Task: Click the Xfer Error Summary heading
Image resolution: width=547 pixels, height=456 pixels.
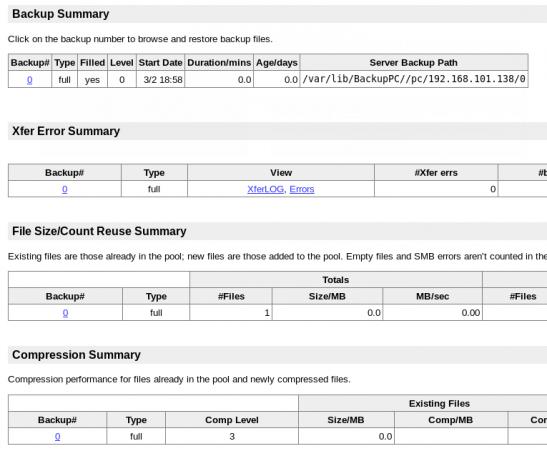Action: tap(66, 131)
